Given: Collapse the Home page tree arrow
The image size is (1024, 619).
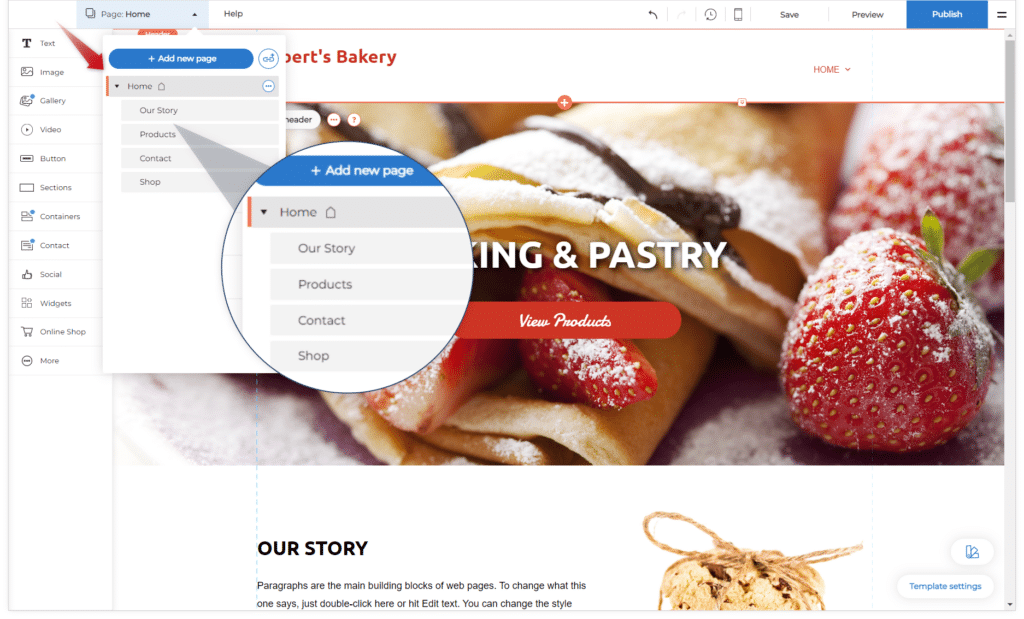Looking at the screenshot, I should (x=117, y=86).
